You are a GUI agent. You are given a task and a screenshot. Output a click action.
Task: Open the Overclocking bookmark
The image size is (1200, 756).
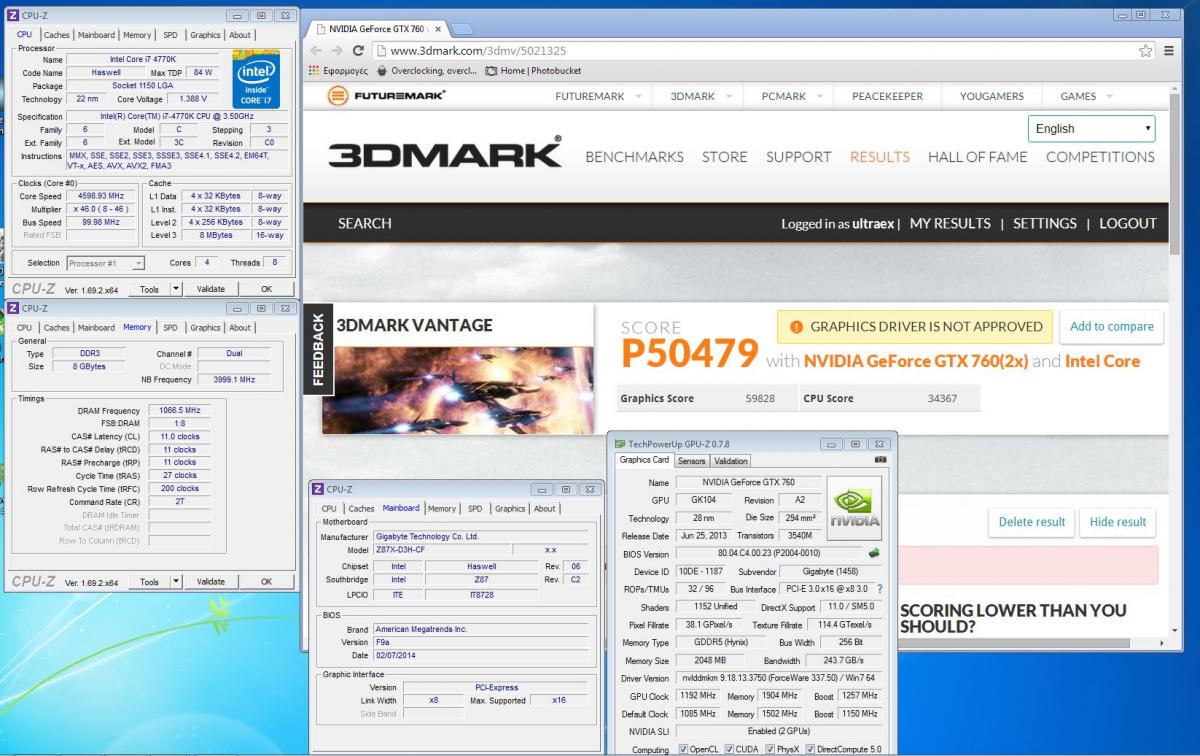[427, 71]
